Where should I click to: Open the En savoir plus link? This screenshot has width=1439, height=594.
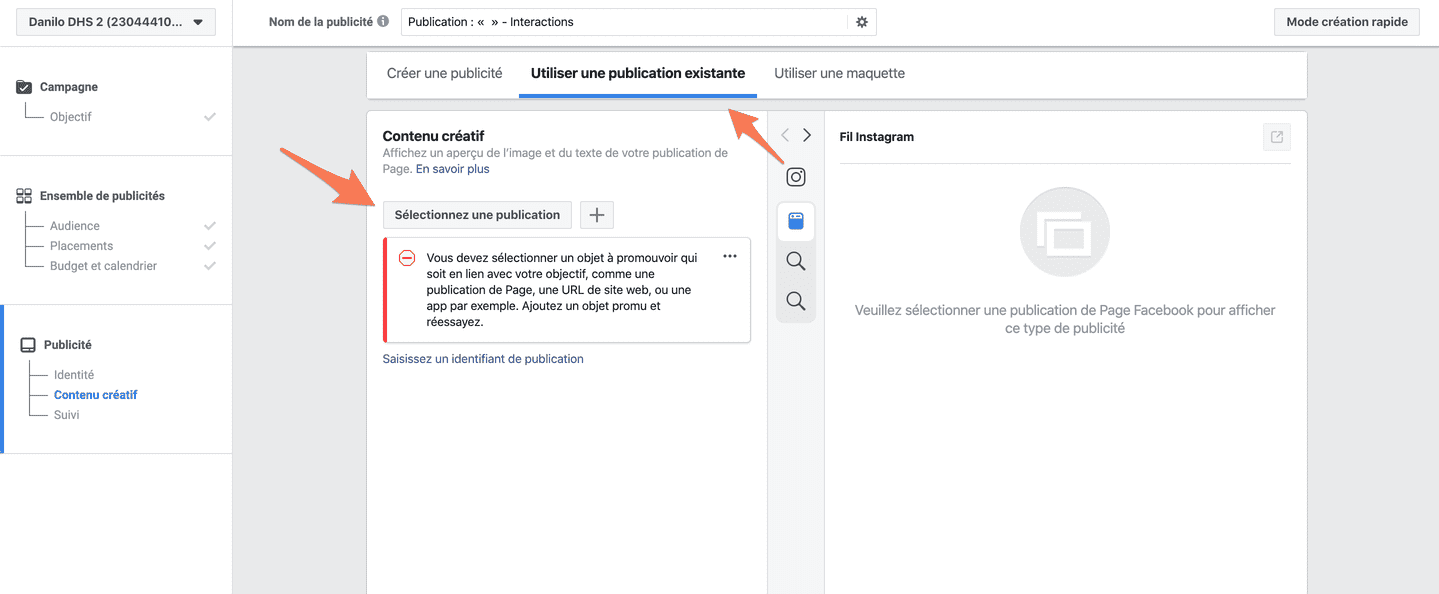click(453, 169)
